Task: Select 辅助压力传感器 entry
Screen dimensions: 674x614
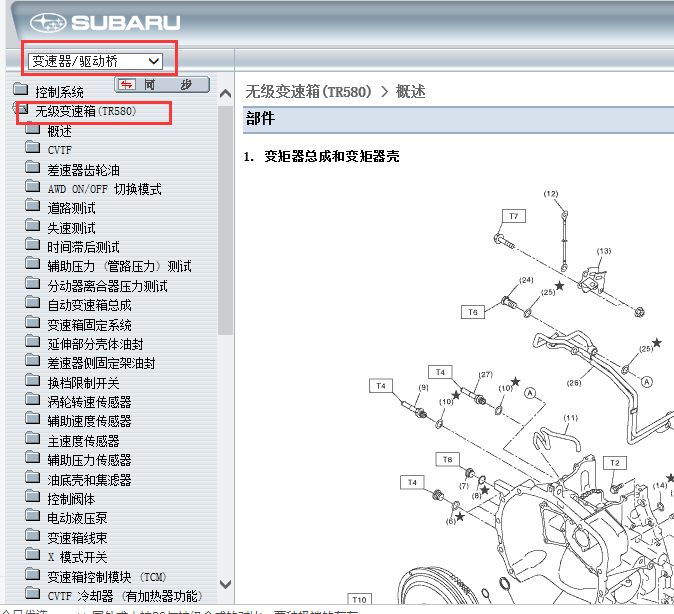Action: pos(89,460)
